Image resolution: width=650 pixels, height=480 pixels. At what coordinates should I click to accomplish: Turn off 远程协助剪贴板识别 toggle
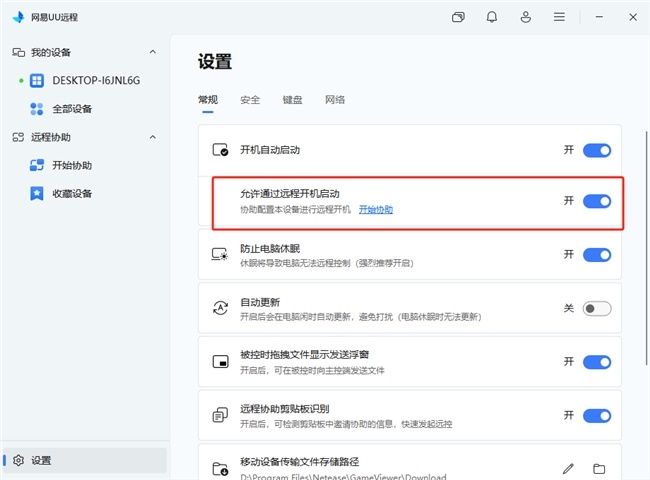click(597, 416)
